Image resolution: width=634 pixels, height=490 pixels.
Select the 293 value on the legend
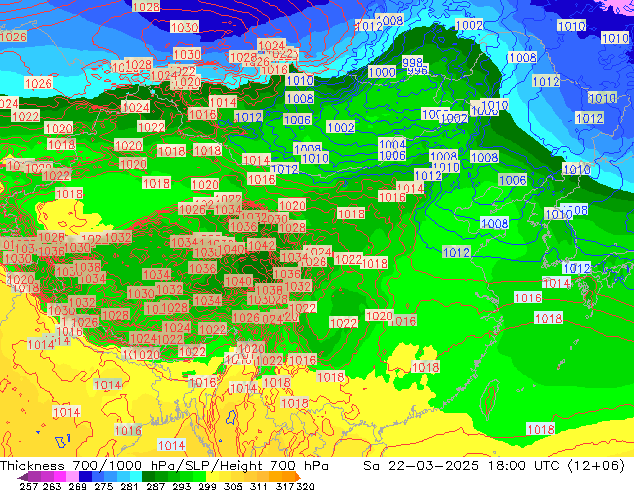182,486
